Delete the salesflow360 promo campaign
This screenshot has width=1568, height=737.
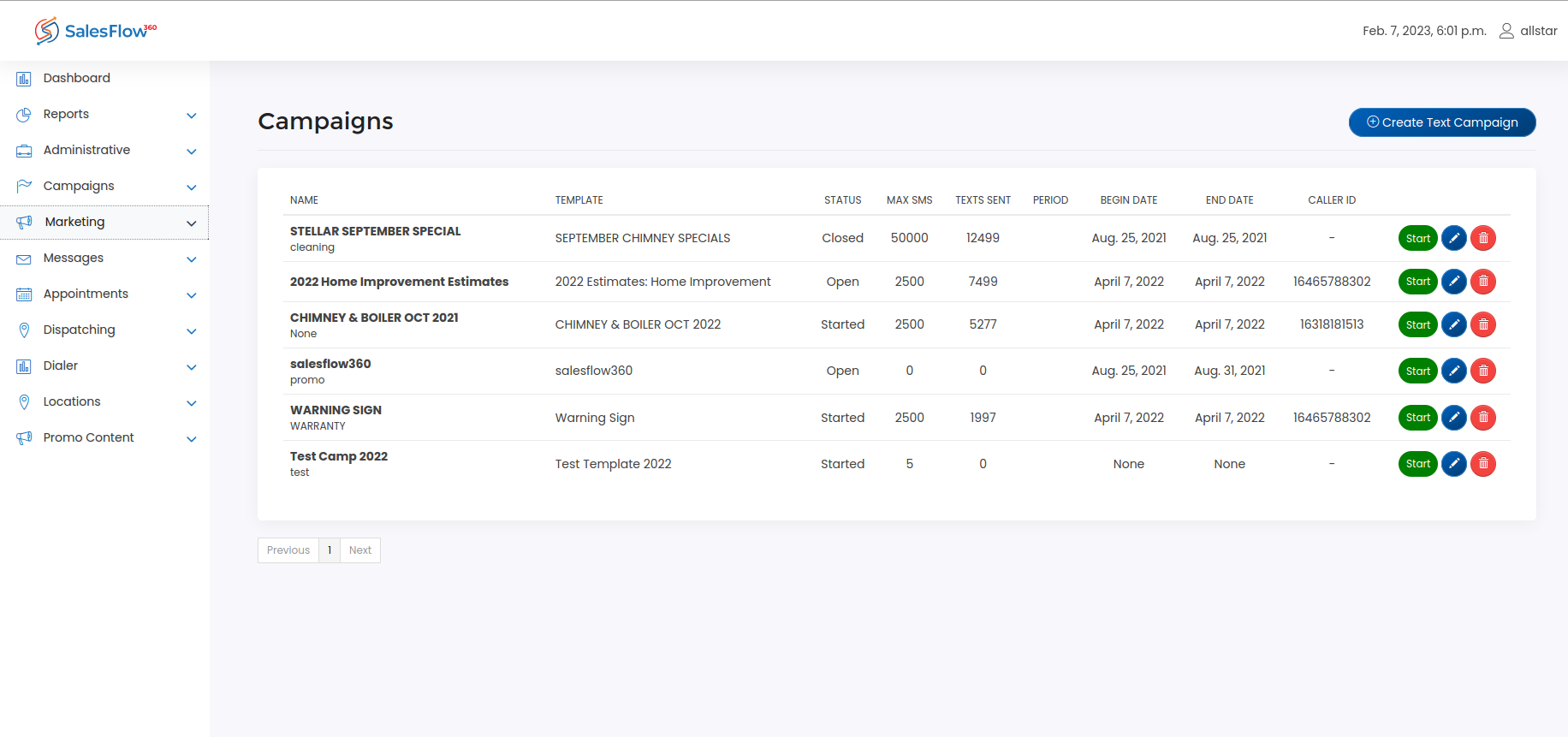(x=1483, y=371)
